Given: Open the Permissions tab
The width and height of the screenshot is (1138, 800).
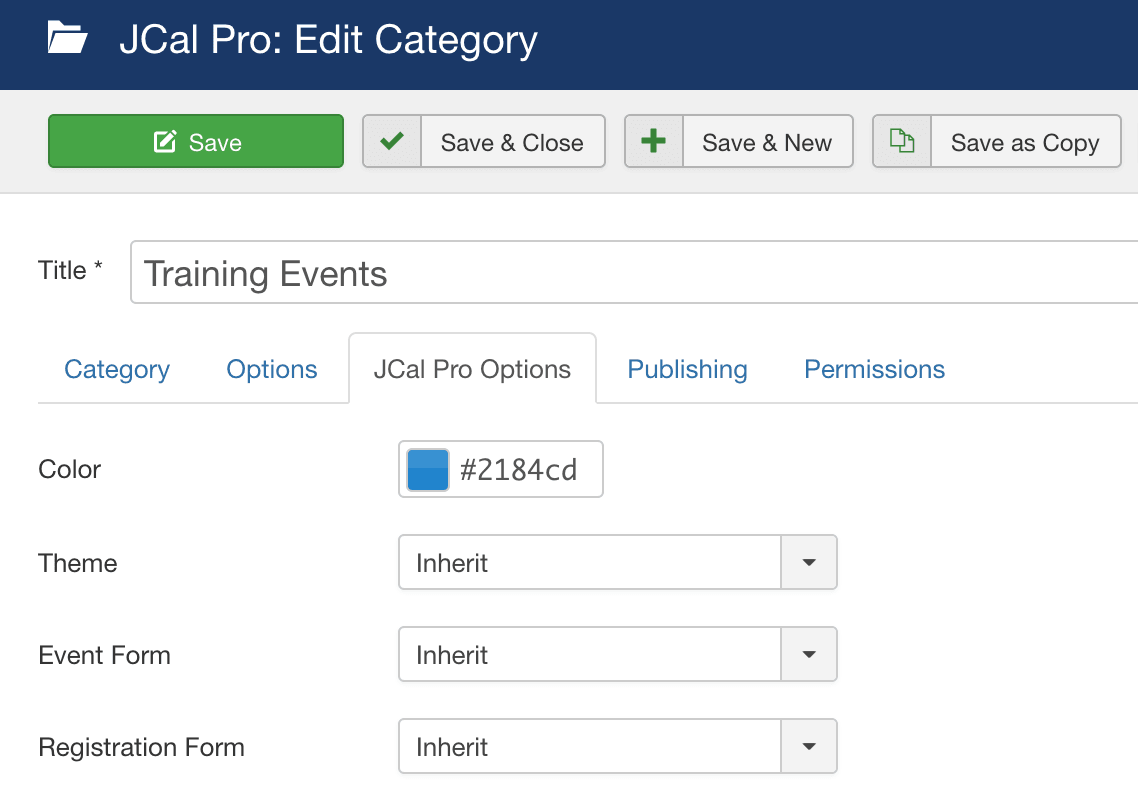Looking at the screenshot, I should 875,370.
